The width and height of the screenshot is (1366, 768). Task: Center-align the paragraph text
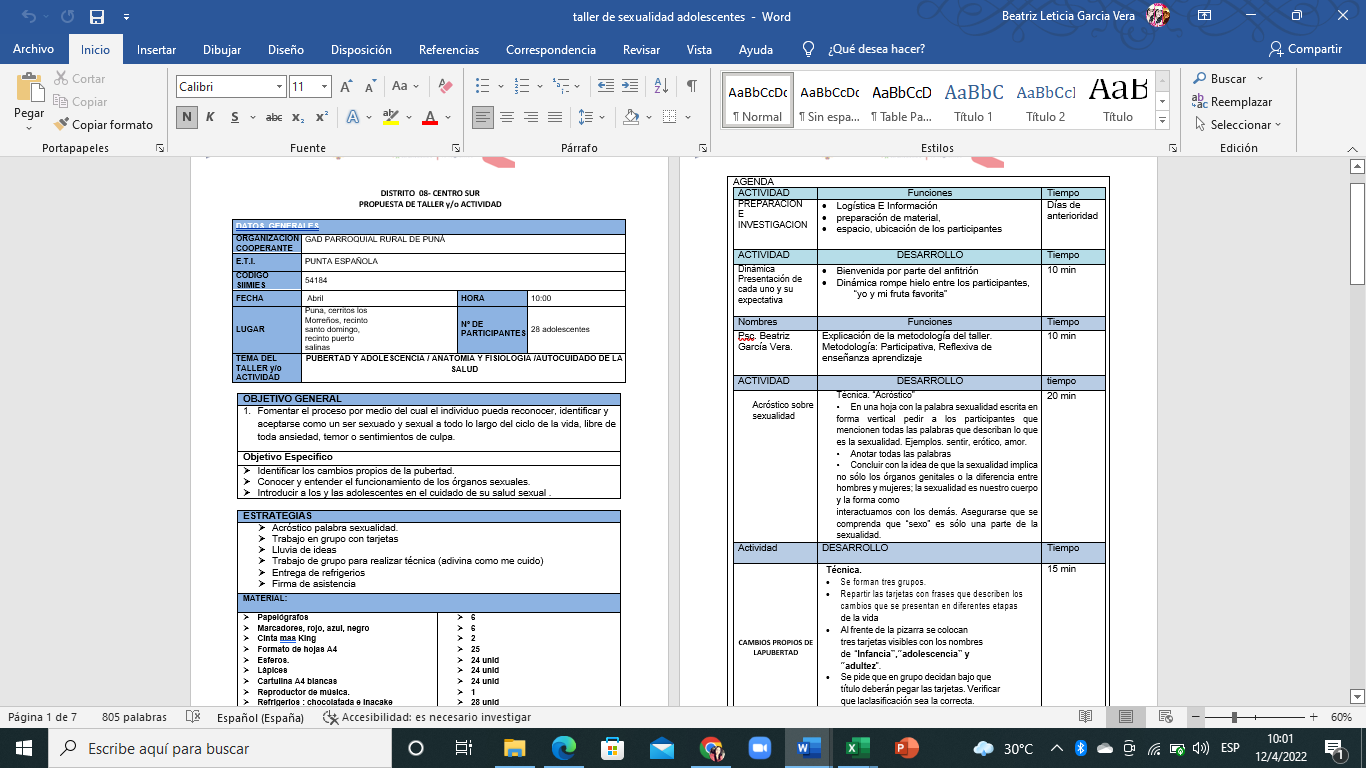(x=507, y=117)
